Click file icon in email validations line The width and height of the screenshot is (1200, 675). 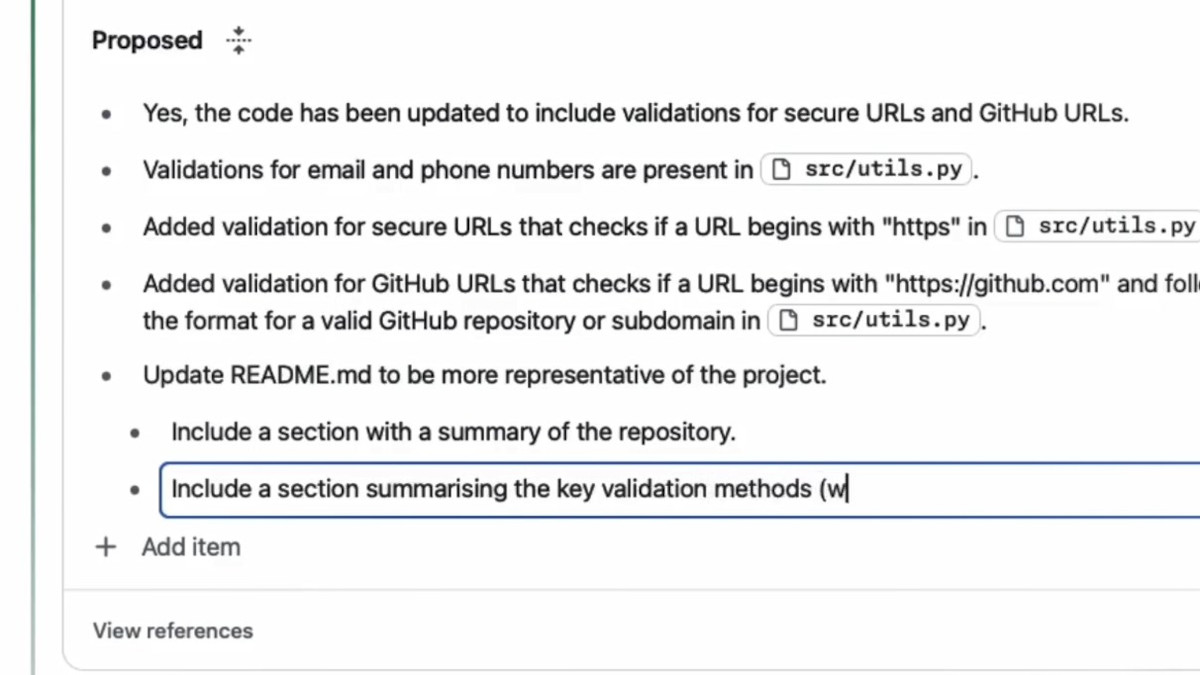783,170
